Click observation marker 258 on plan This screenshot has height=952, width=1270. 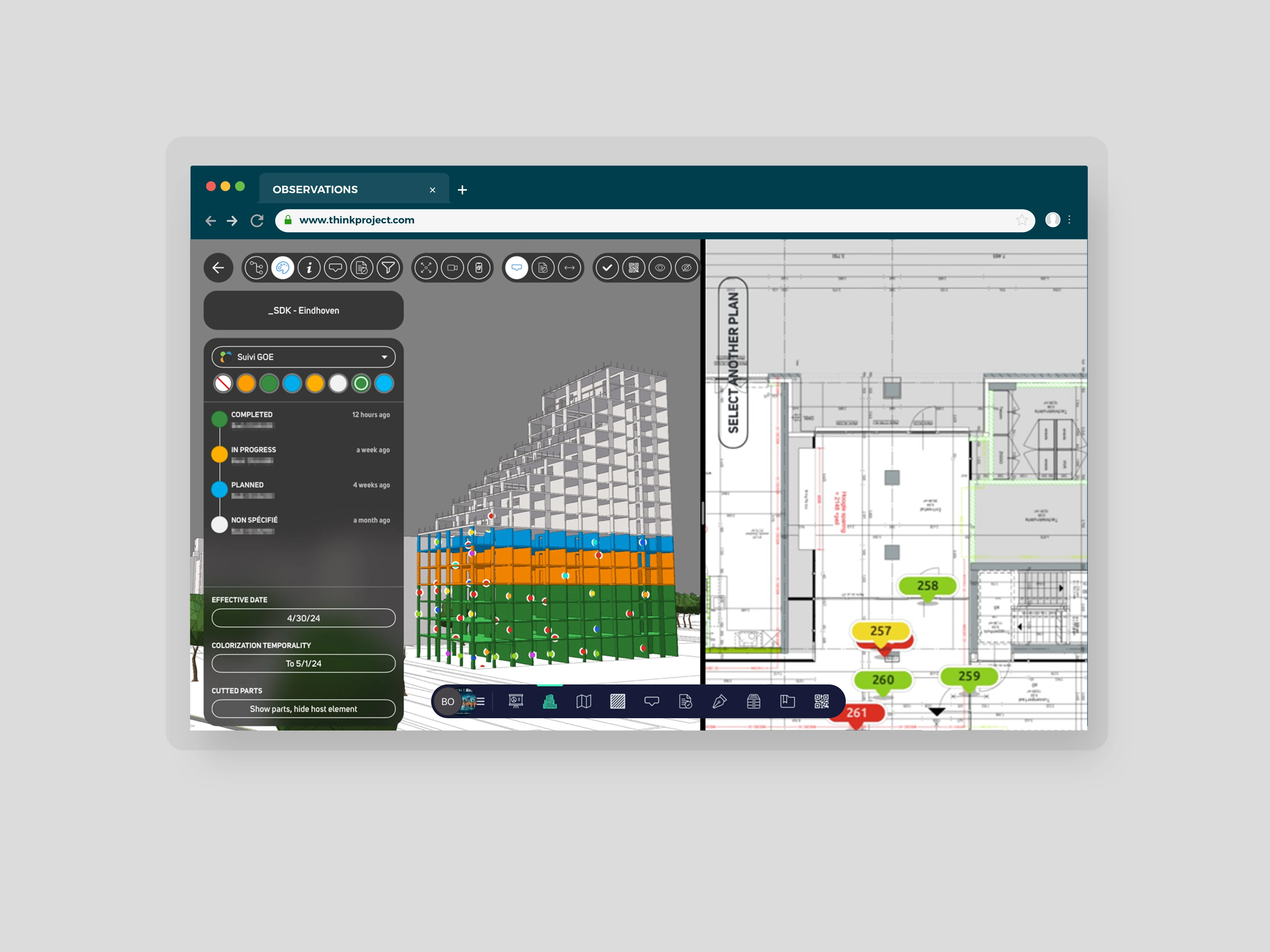point(927,586)
